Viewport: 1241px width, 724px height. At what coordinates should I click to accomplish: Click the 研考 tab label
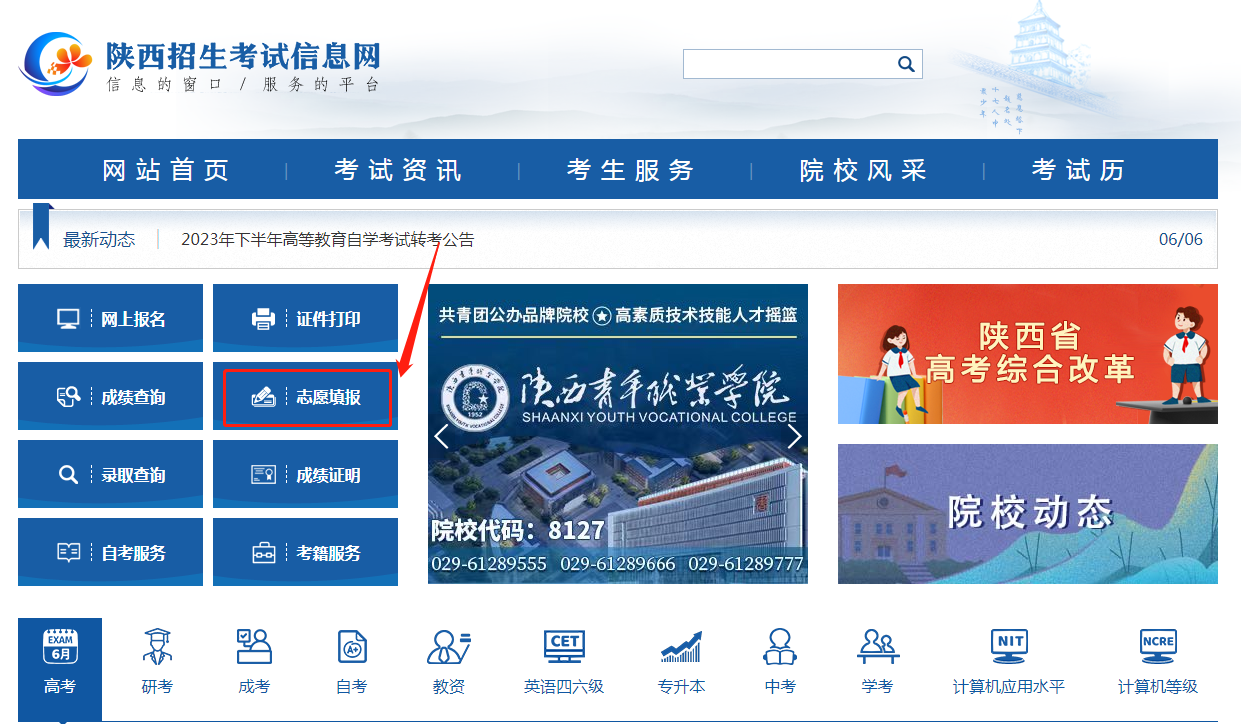pos(157,687)
